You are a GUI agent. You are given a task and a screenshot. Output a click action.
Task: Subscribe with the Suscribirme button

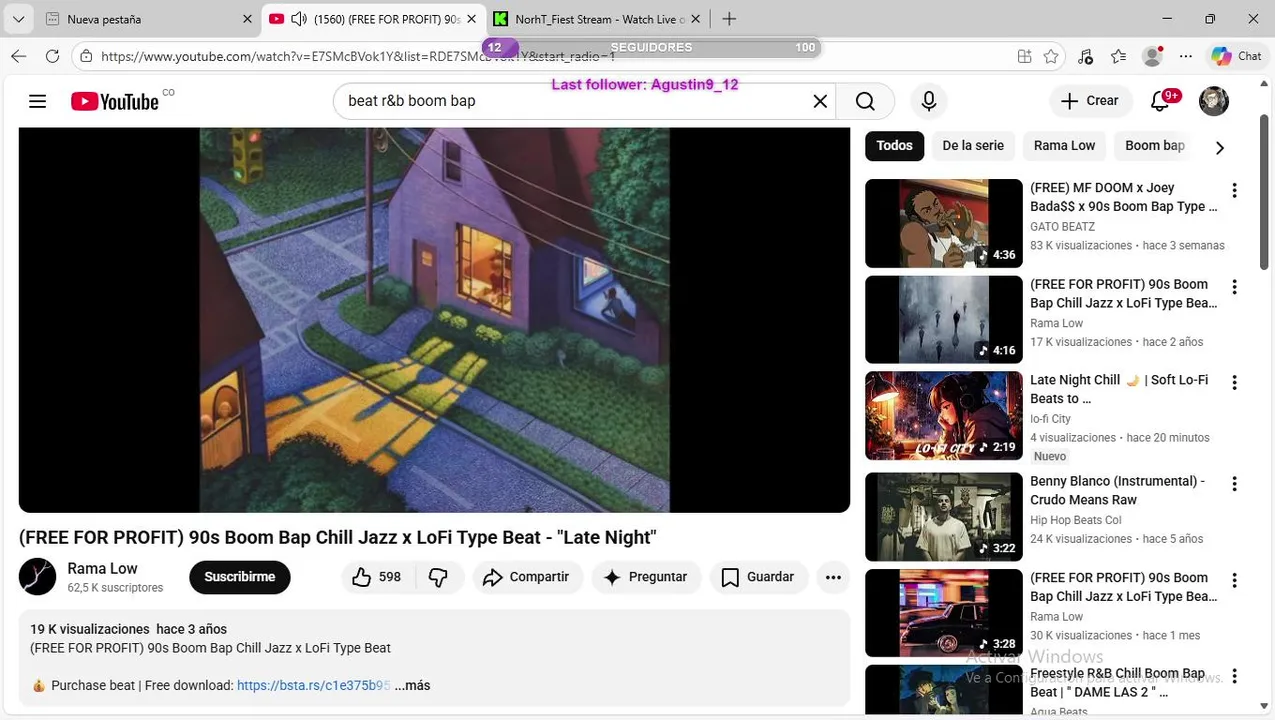click(x=240, y=577)
